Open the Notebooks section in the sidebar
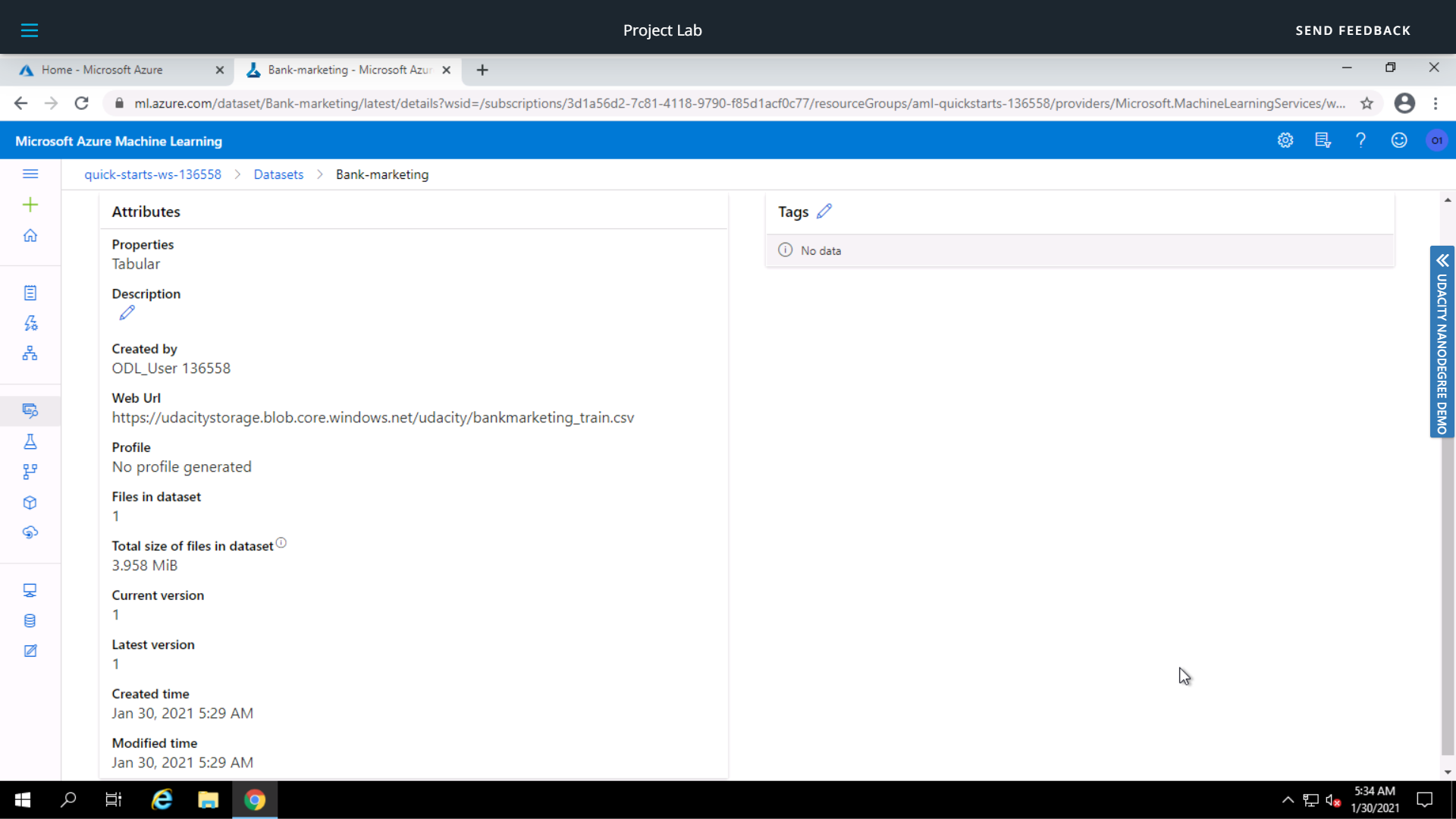The height and width of the screenshot is (819, 1456). [30, 293]
